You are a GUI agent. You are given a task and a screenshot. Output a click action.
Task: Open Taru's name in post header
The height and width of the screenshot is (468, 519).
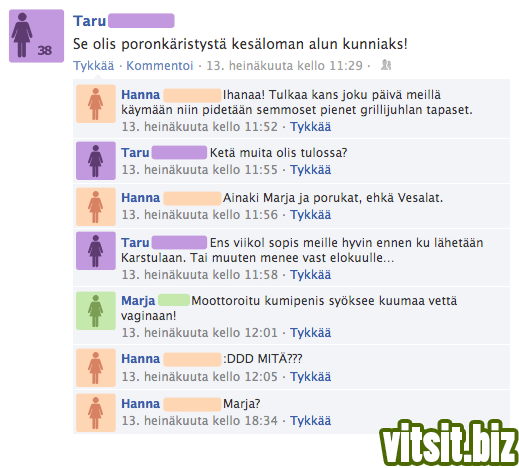click(90, 21)
